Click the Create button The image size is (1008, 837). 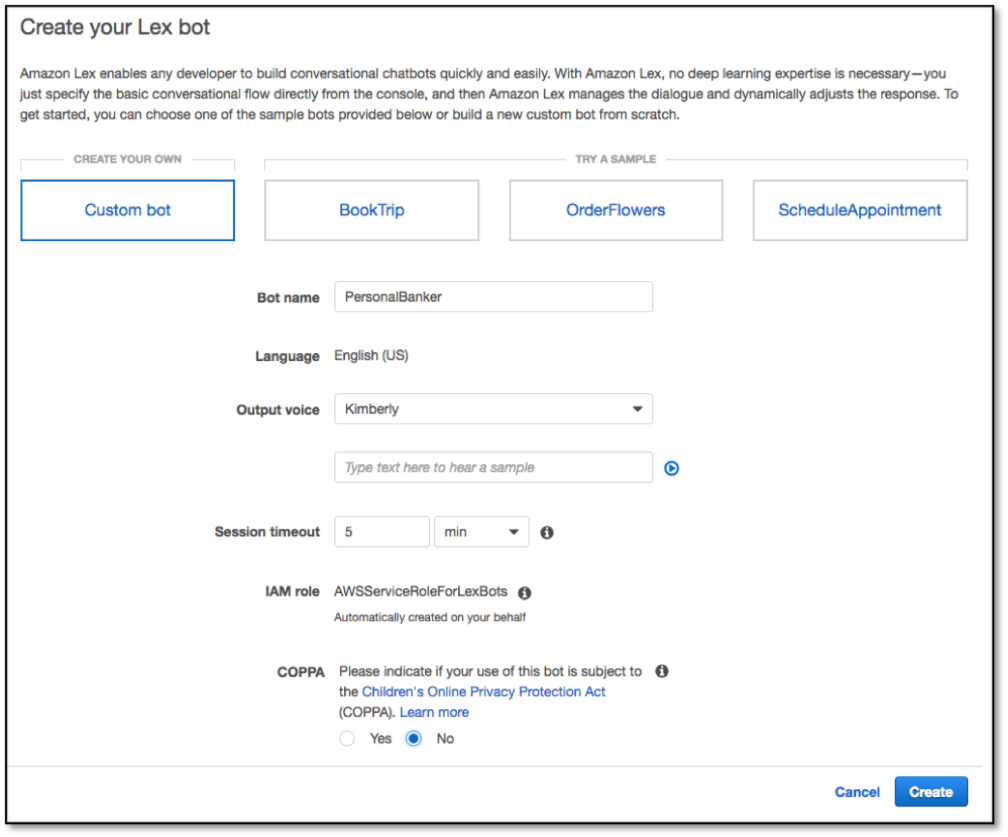931,792
